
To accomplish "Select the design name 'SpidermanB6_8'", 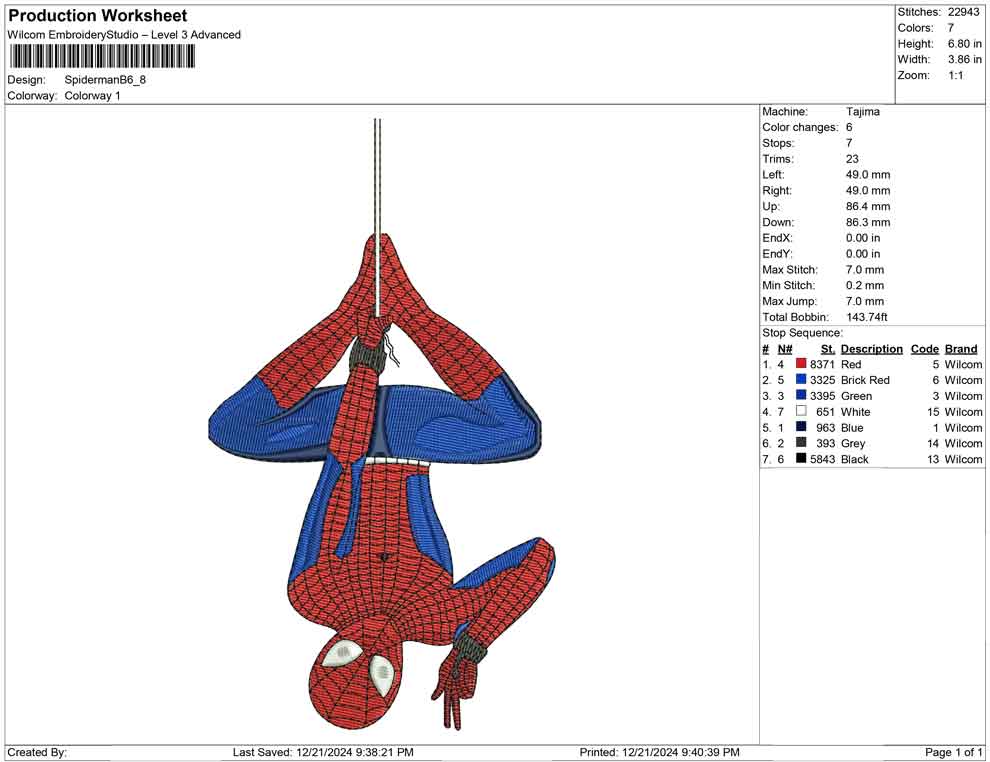I will tap(105, 80).
